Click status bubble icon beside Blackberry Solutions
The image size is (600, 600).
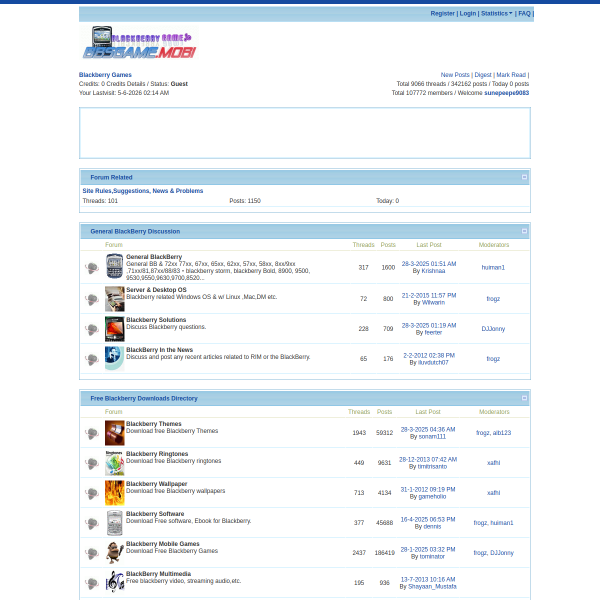pos(92,329)
